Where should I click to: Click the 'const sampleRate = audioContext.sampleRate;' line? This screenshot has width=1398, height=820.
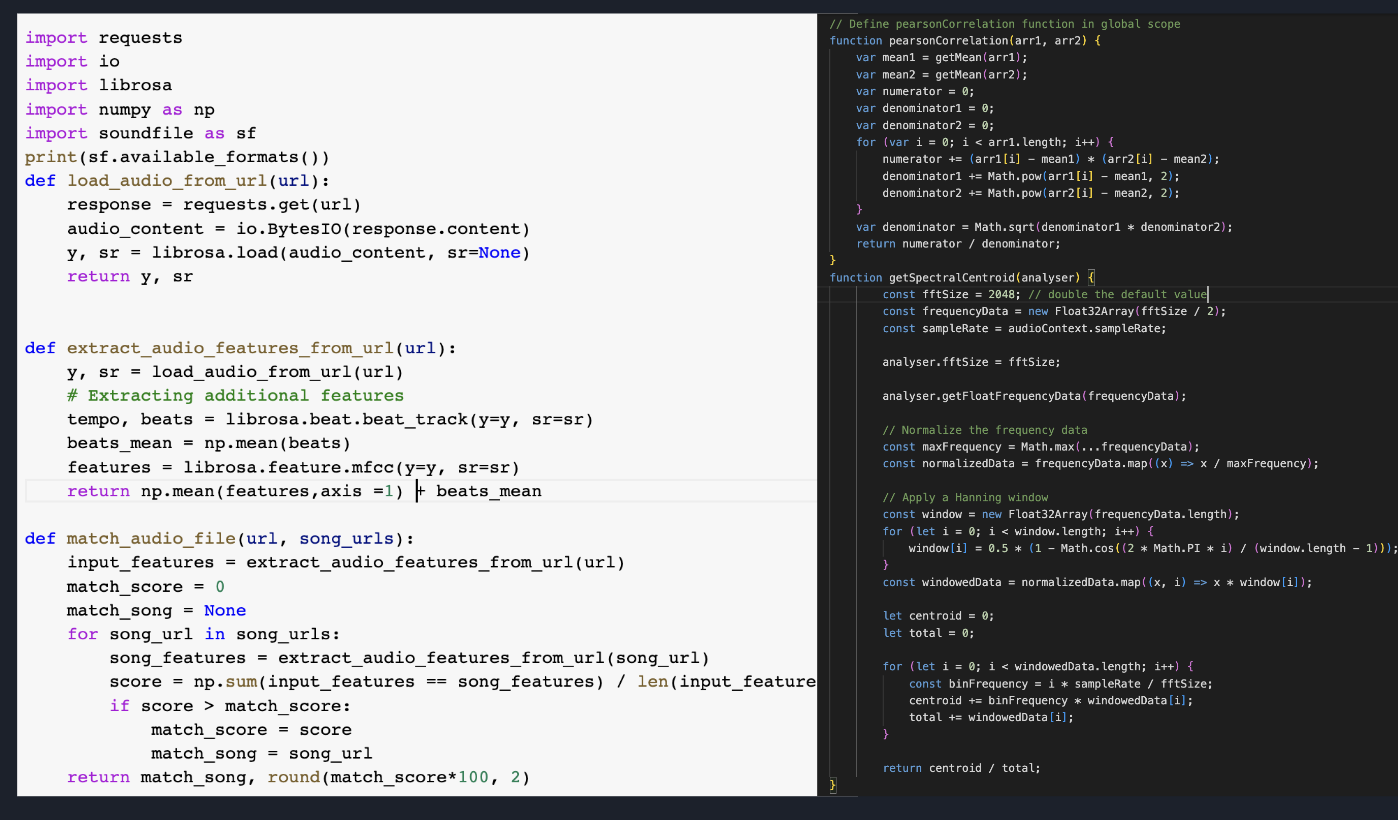coord(1025,328)
